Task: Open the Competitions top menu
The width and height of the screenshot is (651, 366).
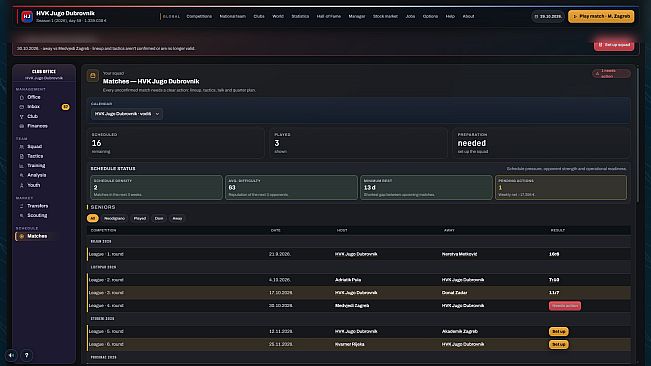Action: tap(199, 16)
